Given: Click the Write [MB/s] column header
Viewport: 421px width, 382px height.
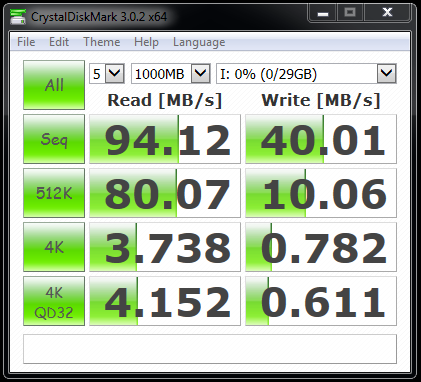Looking at the screenshot, I should tap(321, 100).
